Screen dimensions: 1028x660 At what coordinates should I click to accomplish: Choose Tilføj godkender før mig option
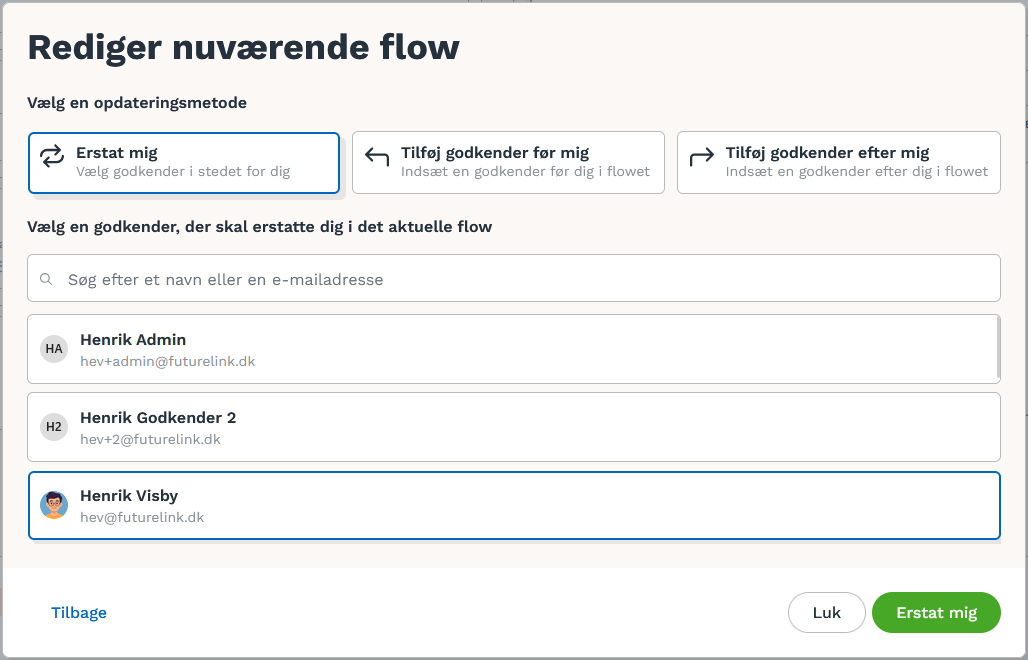pyautogui.click(x=508, y=163)
